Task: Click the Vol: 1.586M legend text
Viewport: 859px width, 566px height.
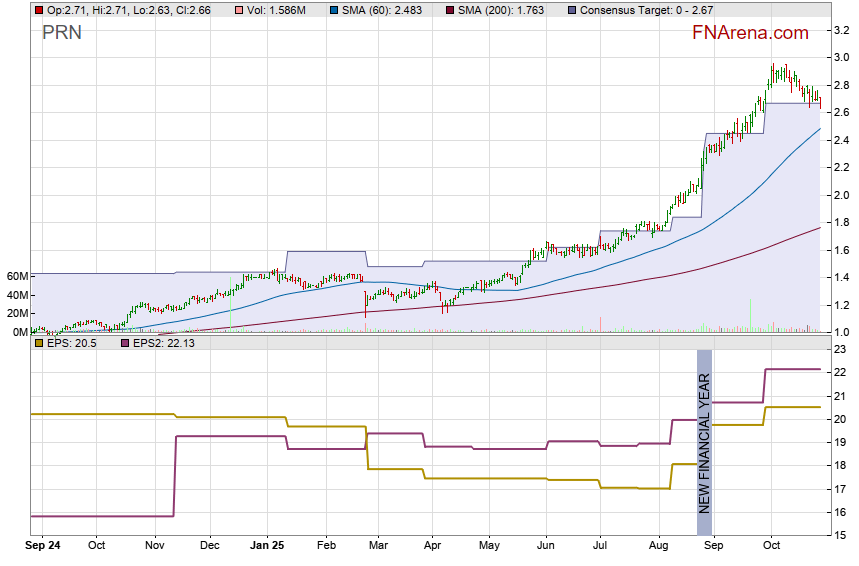Action: [x=277, y=9]
